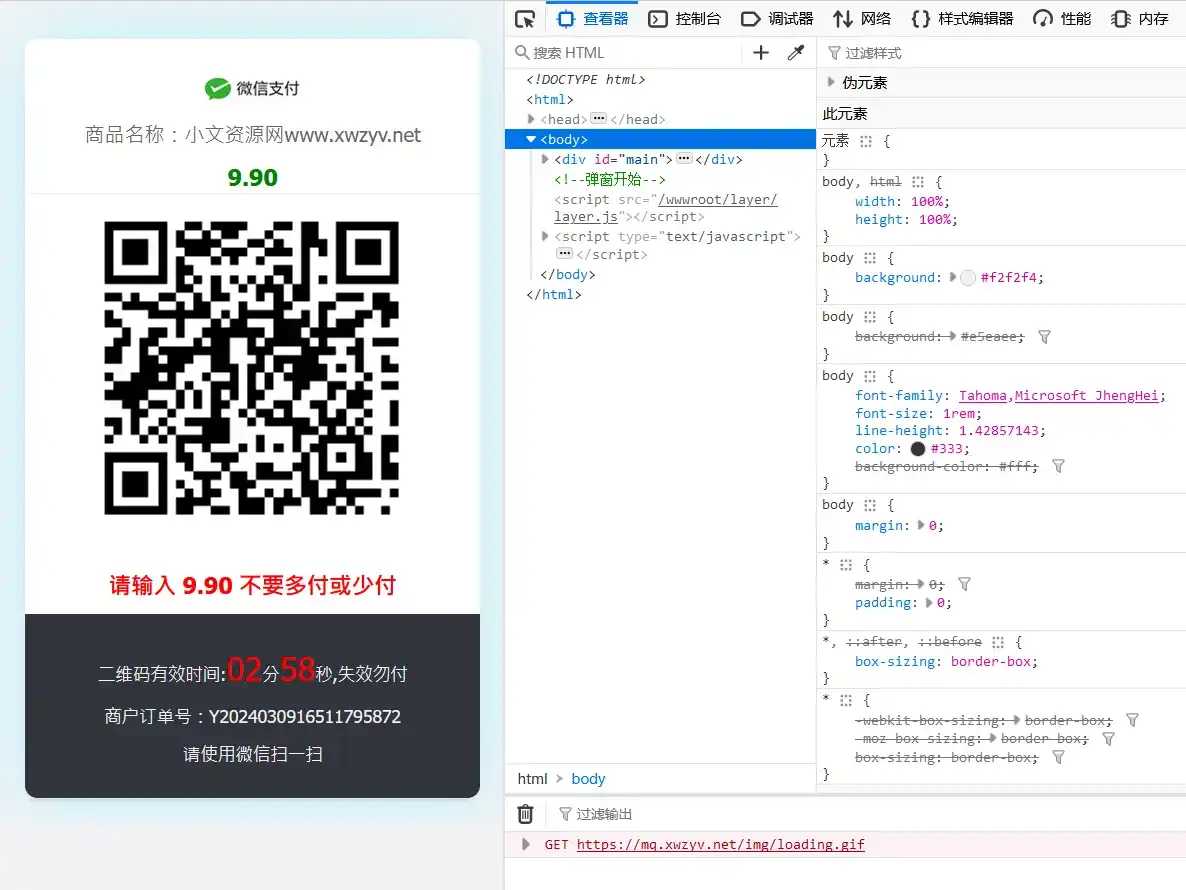Click the Microsoft JhengHei font value
Image resolution: width=1186 pixels, height=890 pixels.
point(1086,395)
